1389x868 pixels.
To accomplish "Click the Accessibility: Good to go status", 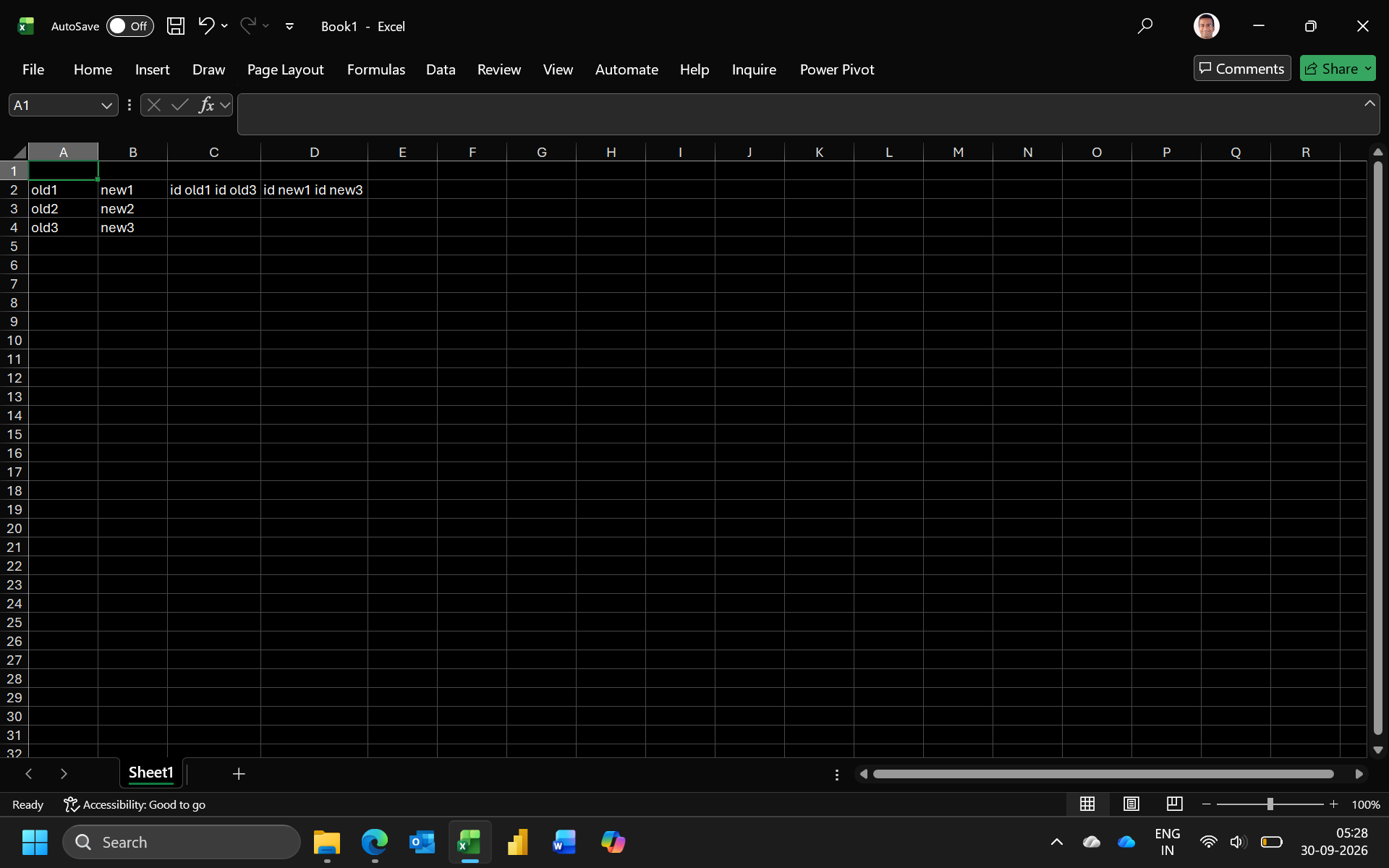I will pos(135,804).
